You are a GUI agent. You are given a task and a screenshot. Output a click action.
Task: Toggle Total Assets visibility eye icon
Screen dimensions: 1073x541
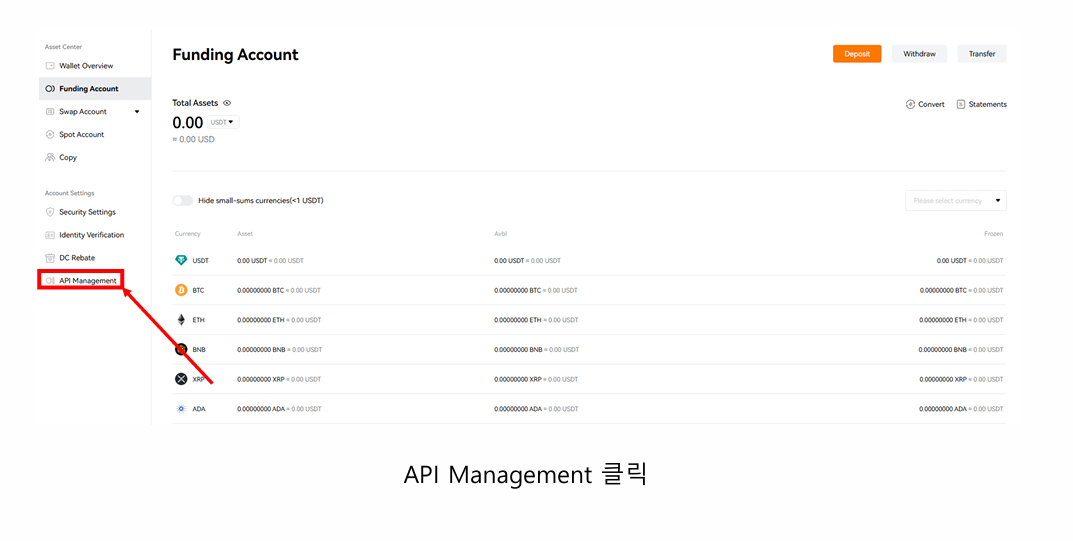227,103
